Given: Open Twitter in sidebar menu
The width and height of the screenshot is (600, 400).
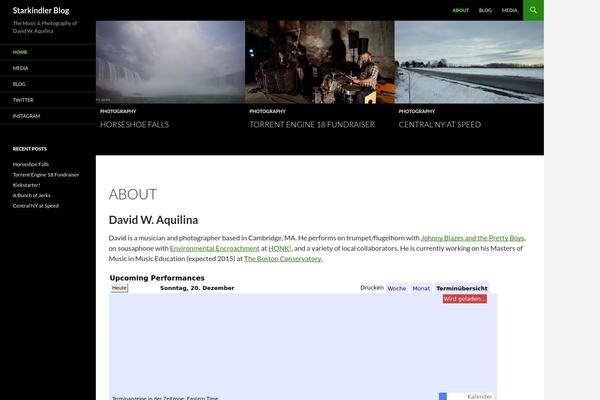Looking at the screenshot, I should [23, 100].
